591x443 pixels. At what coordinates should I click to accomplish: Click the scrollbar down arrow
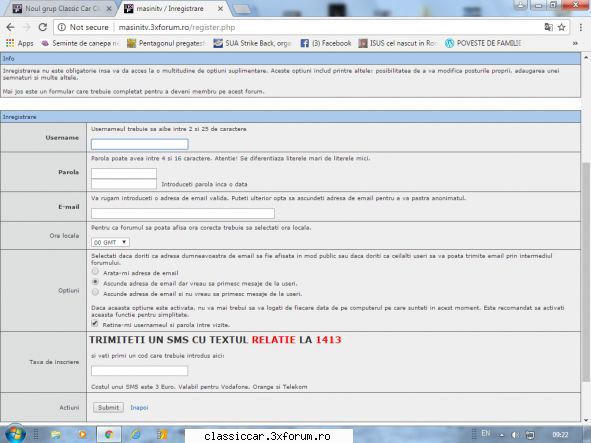tap(586, 420)
